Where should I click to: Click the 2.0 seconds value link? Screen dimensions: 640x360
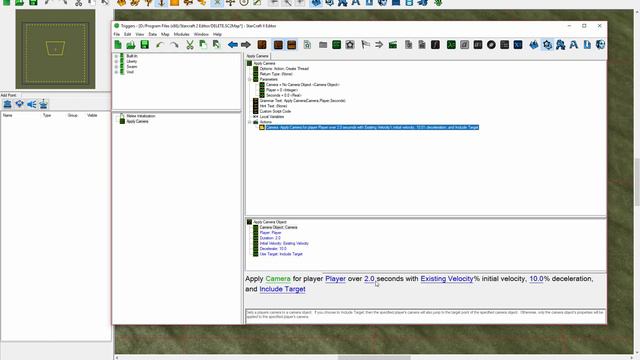click(x=369, y=279)
